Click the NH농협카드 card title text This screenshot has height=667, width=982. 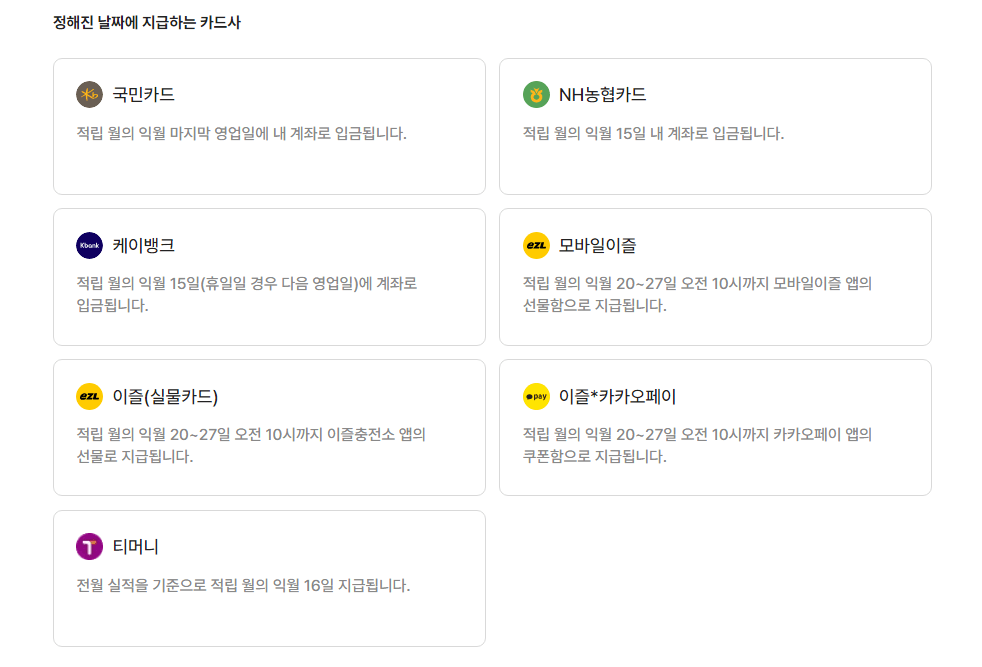(600, 96)
